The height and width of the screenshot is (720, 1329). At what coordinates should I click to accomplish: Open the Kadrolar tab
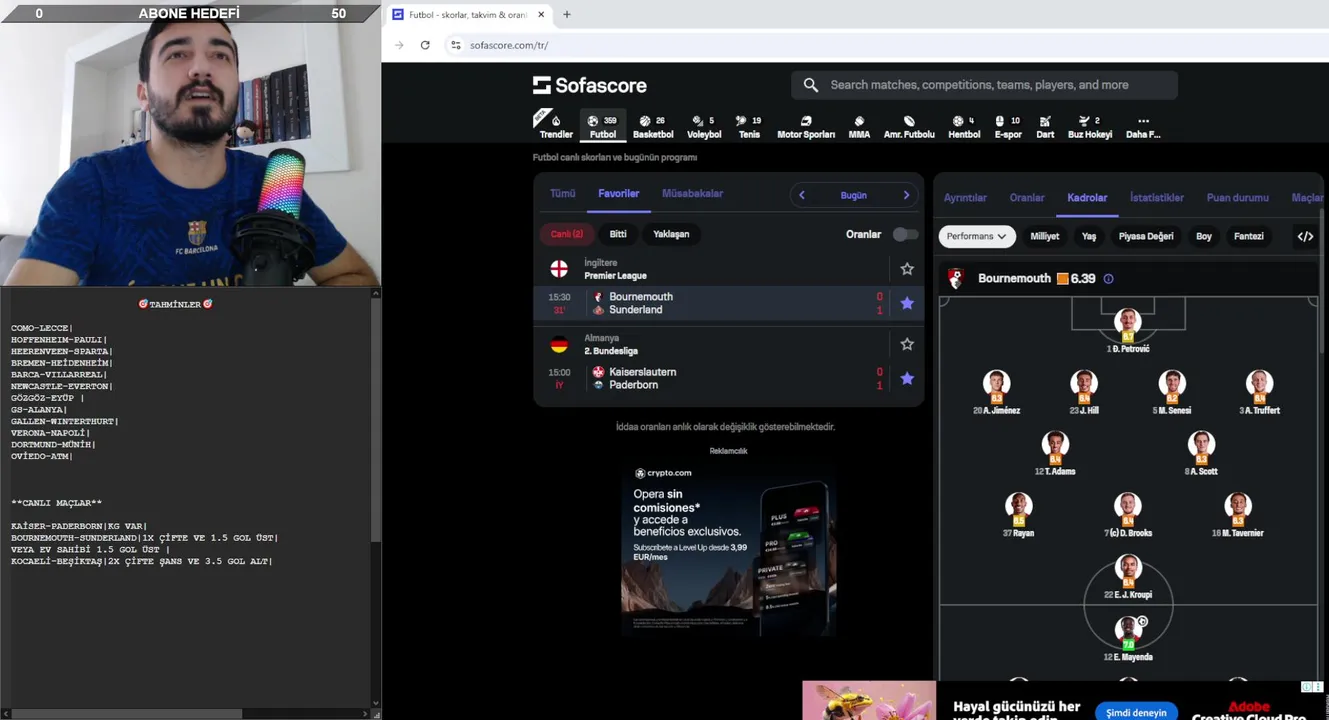tap(1087, 198)
